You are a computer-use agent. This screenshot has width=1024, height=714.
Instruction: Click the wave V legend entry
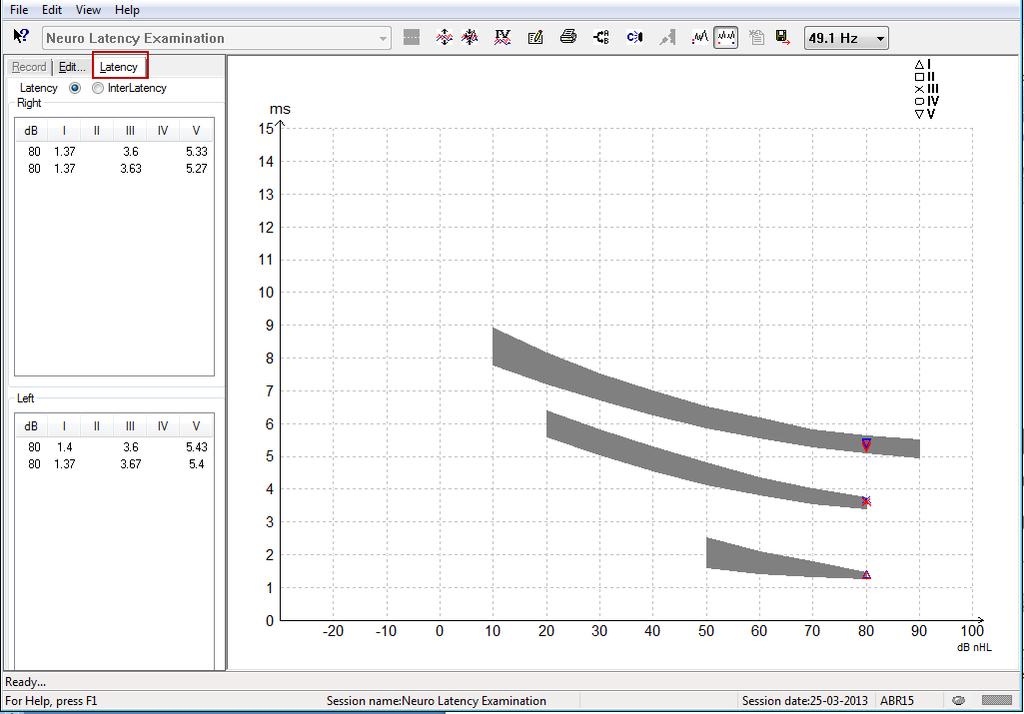click(925, 114)
